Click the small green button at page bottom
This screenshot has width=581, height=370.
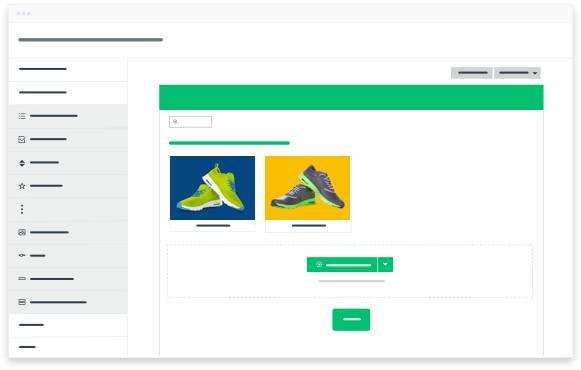pyautogui.click(x=351, y=319)
